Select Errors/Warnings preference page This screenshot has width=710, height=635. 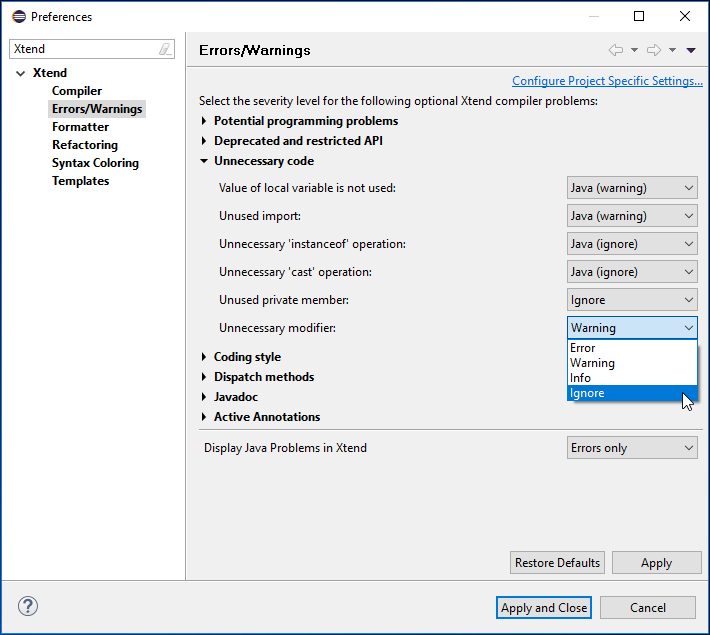click(97, 109)
